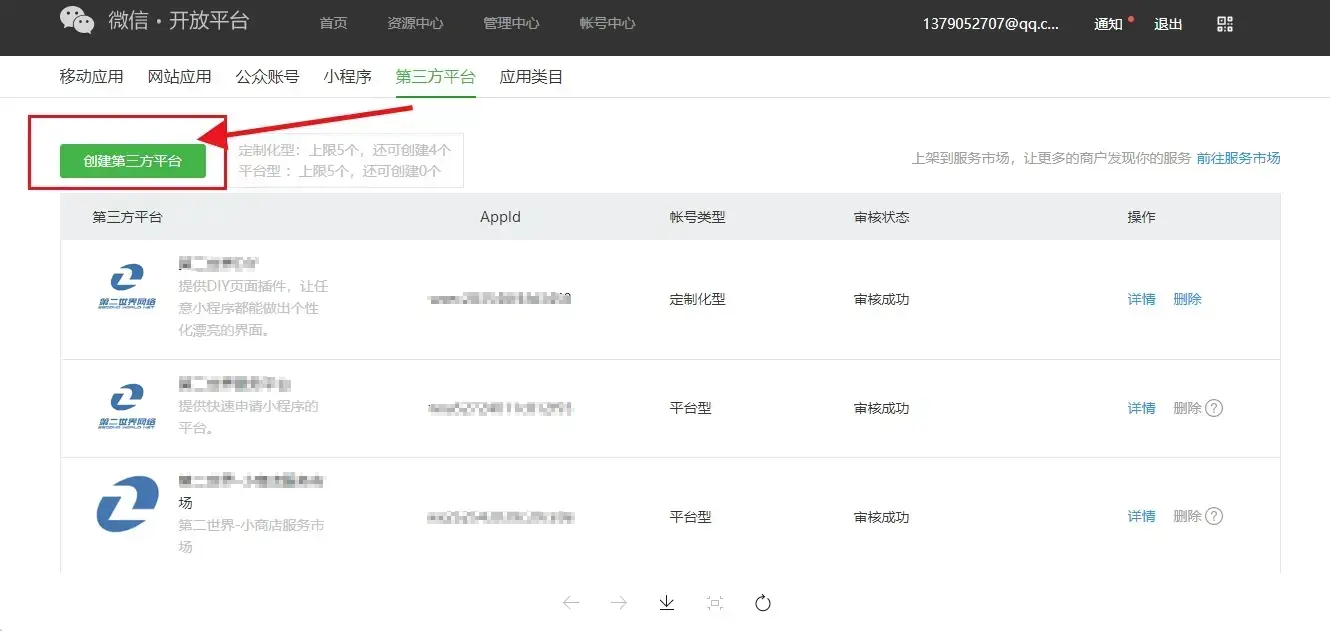Select the 公众账号 tab

pos(267,77)
